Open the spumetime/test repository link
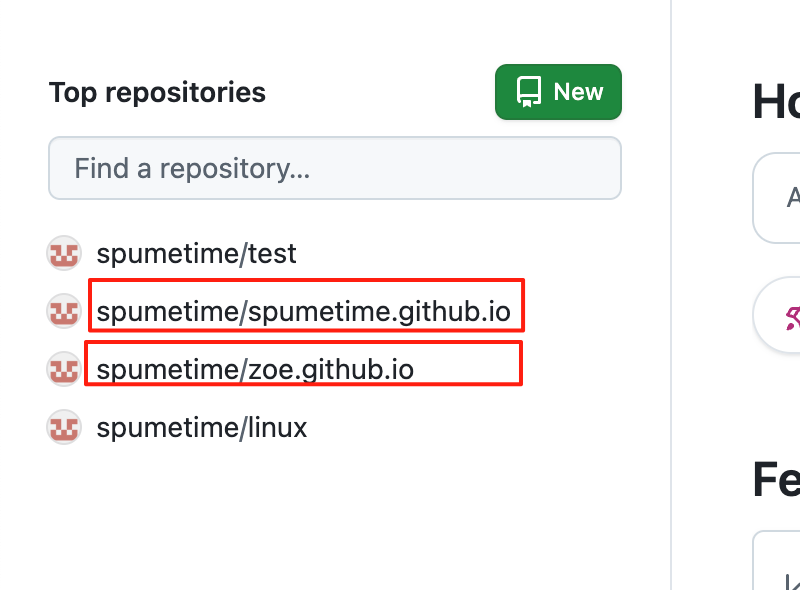The image size is (800, 590). click(196, 253)
